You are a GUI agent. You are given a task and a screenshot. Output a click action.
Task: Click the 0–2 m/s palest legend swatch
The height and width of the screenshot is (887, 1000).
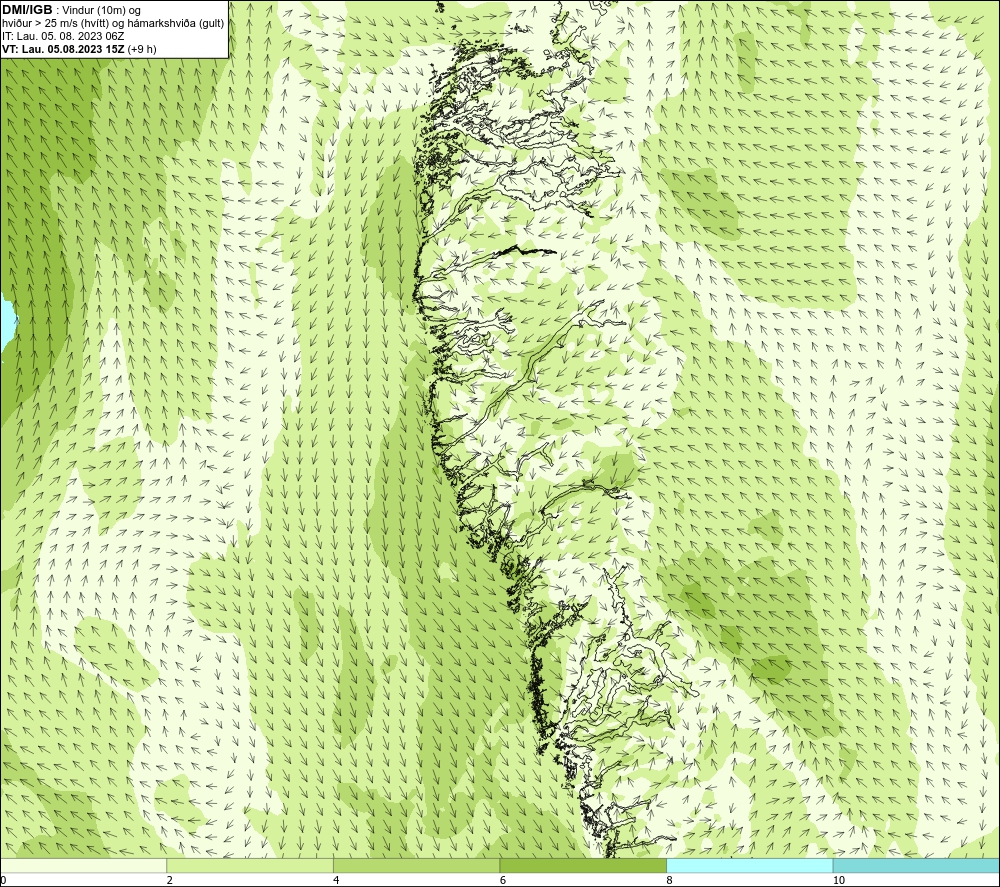[84, 865]
